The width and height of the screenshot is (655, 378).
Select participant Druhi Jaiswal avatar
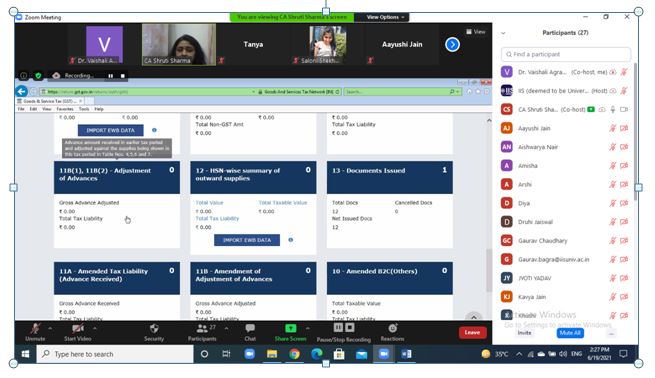[x=507, y=222]
